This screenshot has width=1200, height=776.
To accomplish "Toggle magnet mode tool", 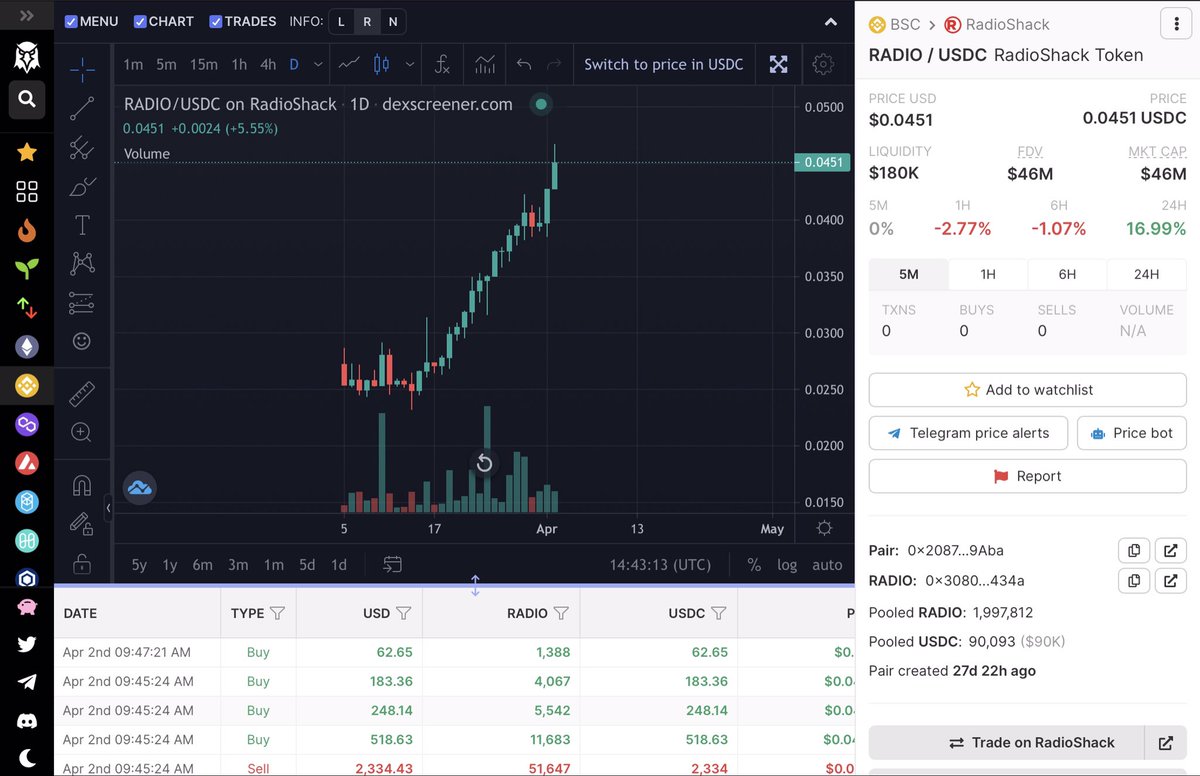I will pyautogui.click(x=82, y=485).
